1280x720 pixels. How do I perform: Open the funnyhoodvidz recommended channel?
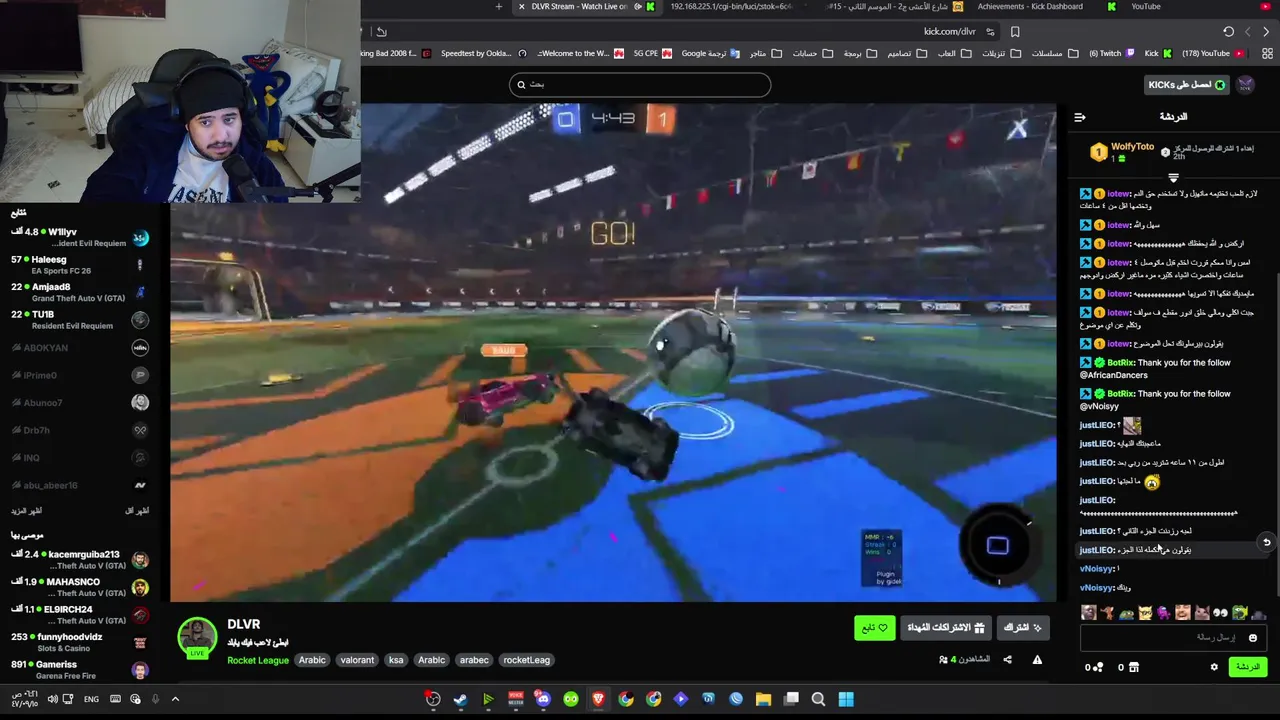(x=80, y=642)
